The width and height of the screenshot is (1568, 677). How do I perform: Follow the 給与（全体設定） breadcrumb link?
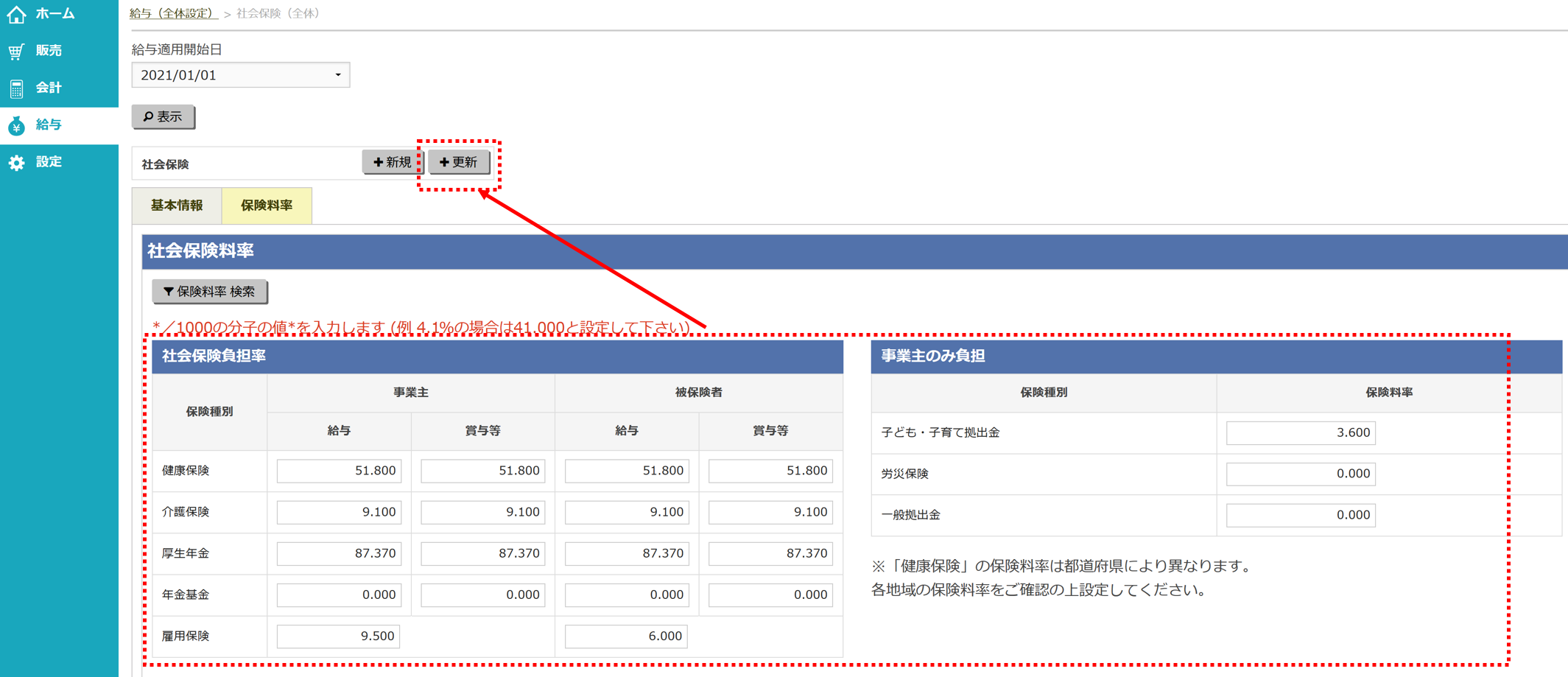(x=173, y=13)
